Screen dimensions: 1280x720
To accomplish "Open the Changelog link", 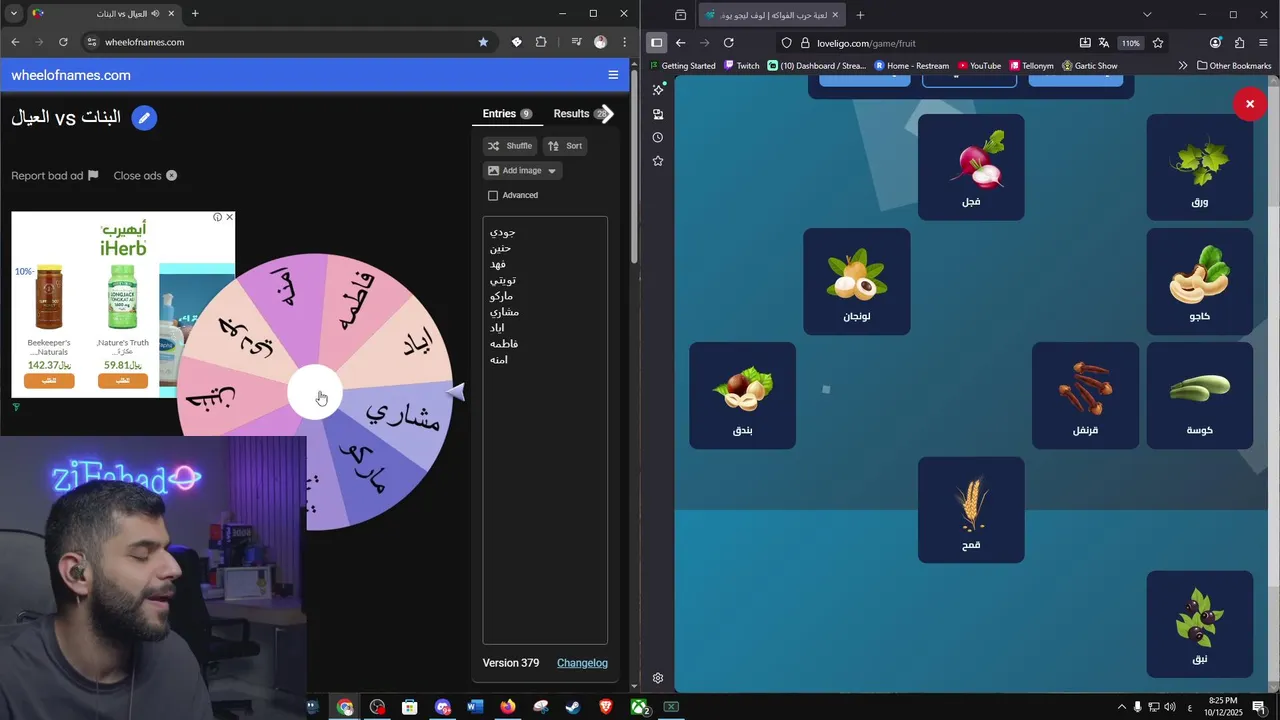I will (x=582, y=663).
